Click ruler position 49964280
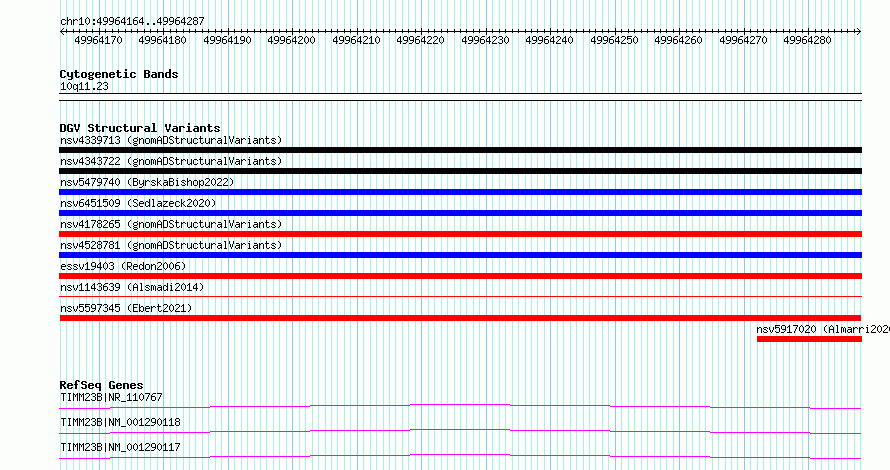This screenshot has height=470, width=890. (x=807, y=40)
